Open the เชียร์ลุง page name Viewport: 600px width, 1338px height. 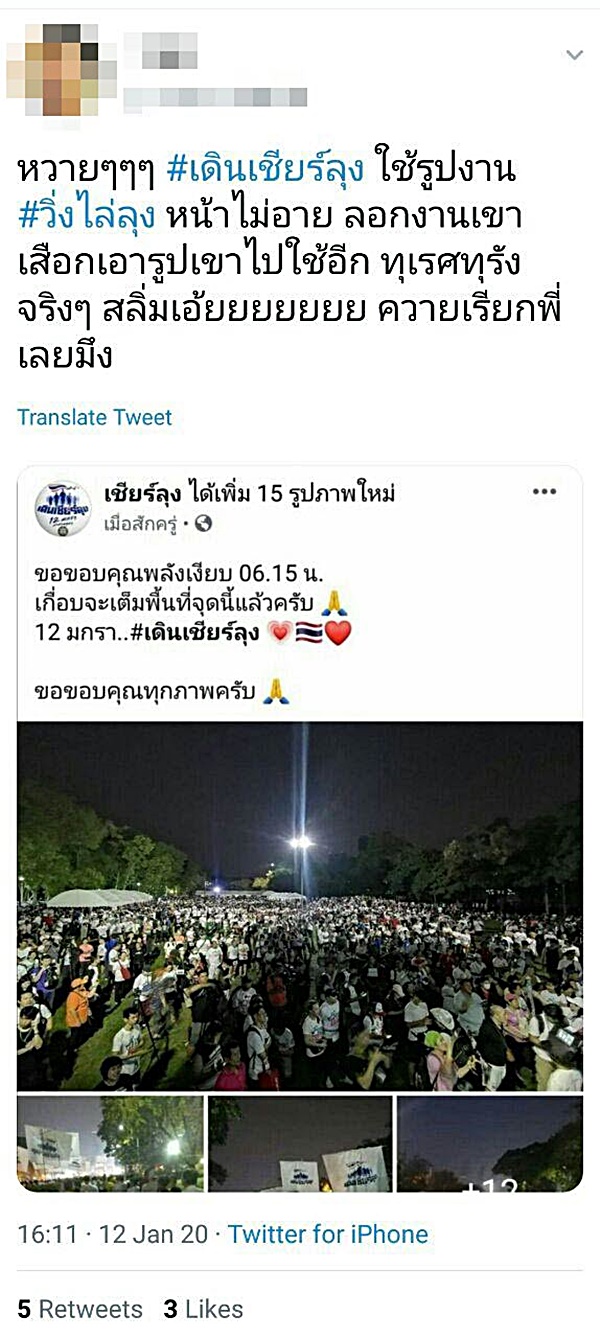136,494
